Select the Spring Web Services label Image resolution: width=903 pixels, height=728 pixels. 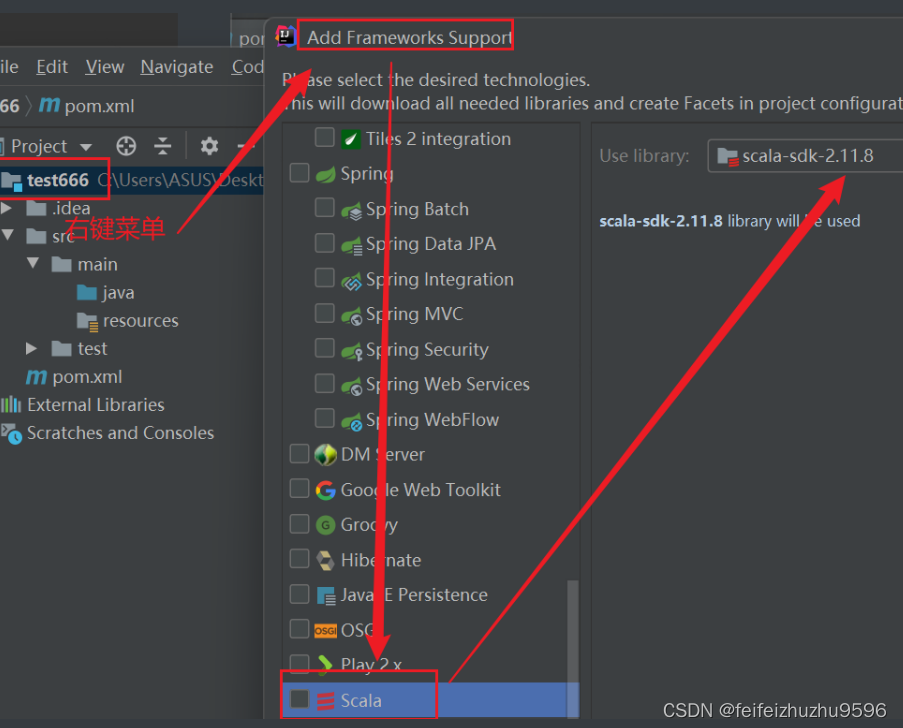pyautogui.click(x=447, y=385)
